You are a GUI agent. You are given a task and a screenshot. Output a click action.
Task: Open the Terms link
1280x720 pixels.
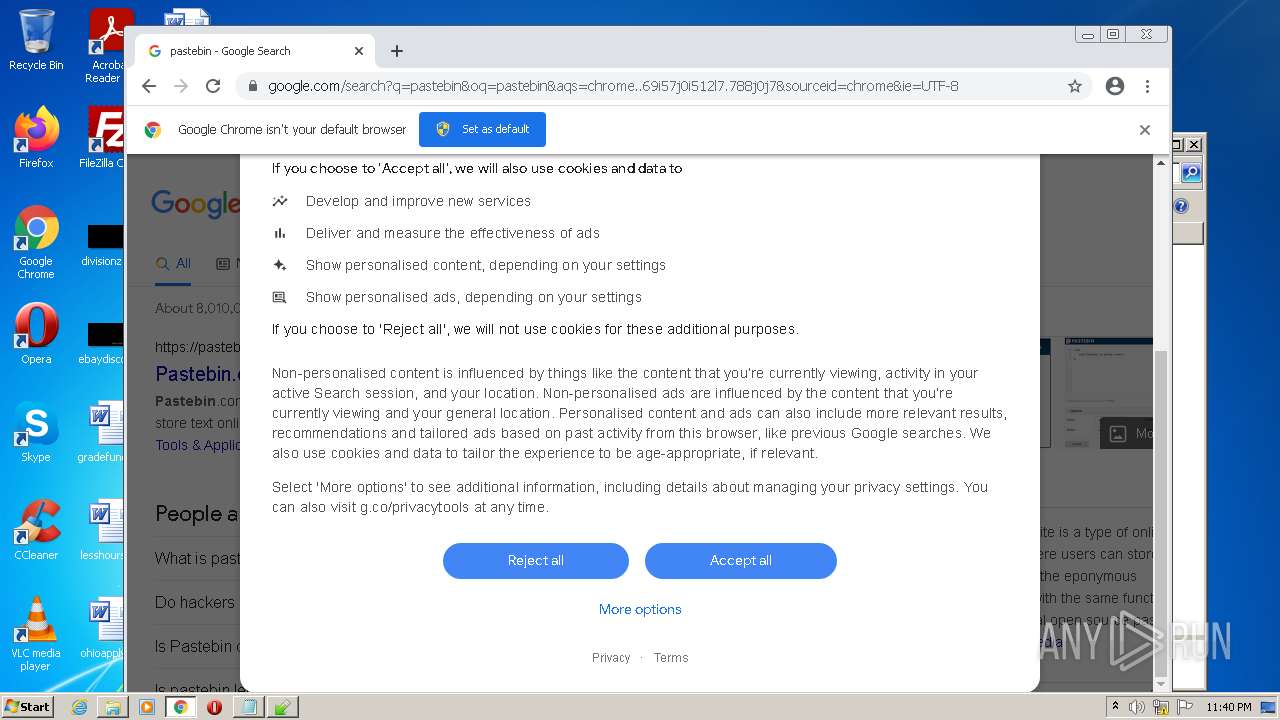[671, 658]
